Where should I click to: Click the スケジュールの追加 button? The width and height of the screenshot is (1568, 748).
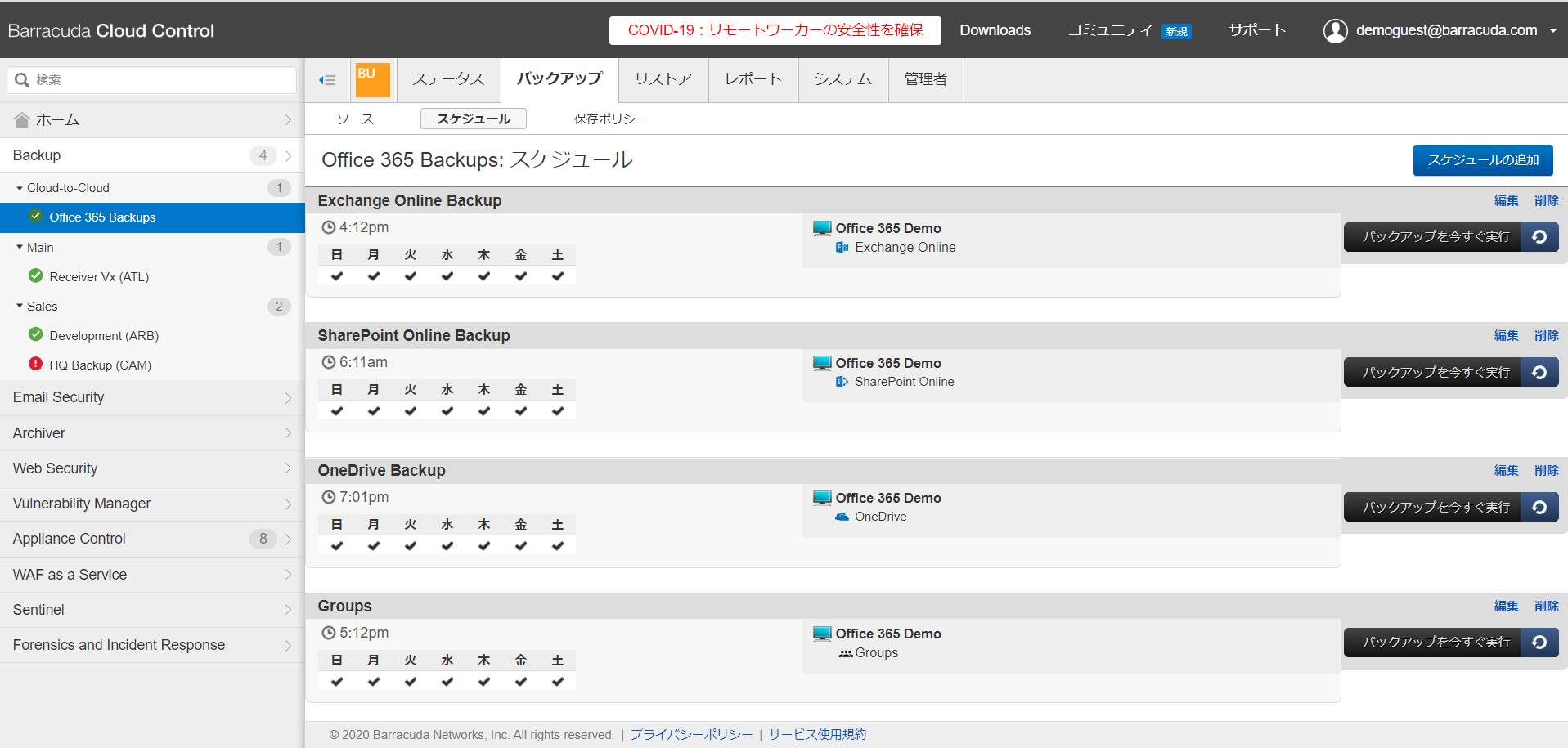pos(1483,160)
